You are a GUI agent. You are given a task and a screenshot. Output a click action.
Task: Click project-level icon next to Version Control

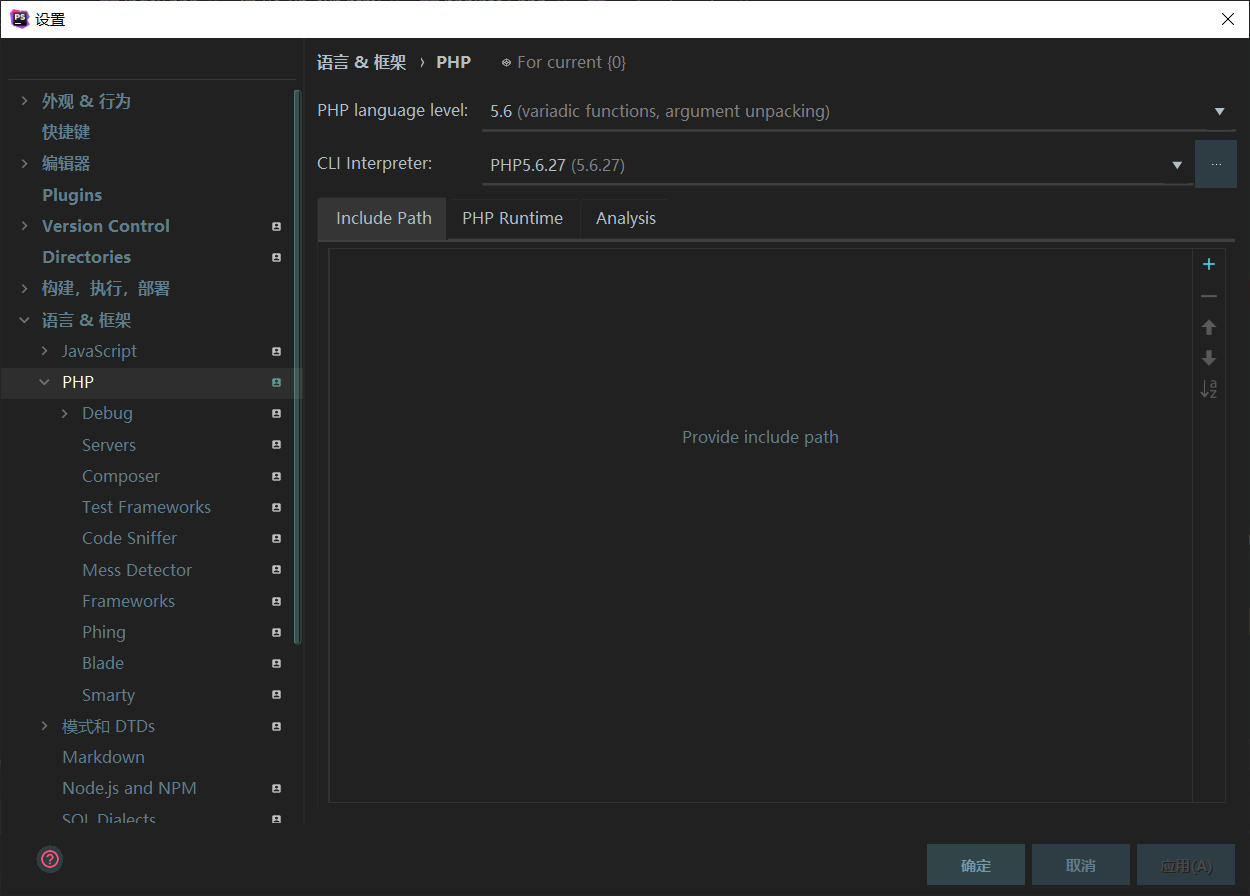(x=276, y=227)
